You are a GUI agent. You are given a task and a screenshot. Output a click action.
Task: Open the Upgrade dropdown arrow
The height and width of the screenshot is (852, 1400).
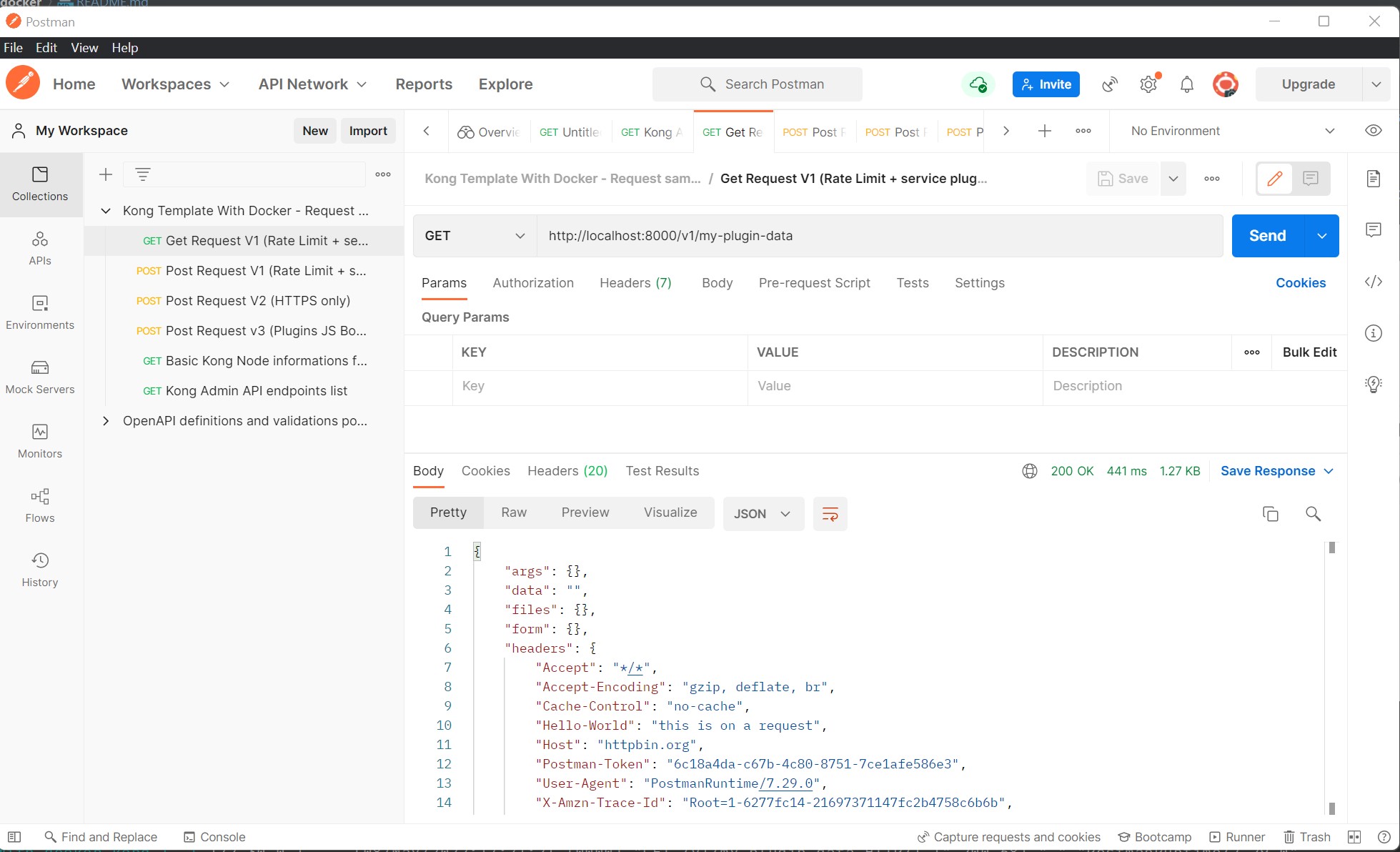[1376, 84]
